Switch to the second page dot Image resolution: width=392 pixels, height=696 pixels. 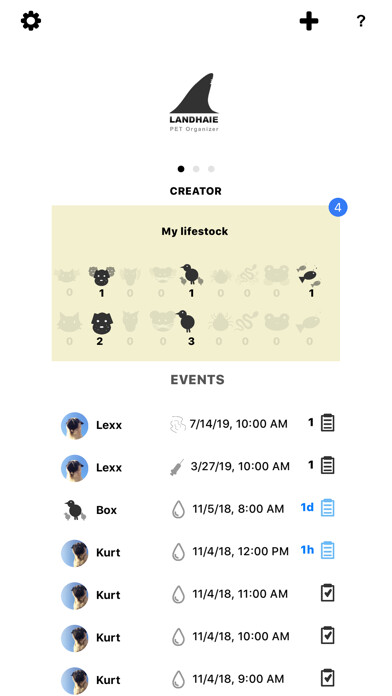pyautogui.click(x=196, y=169)
